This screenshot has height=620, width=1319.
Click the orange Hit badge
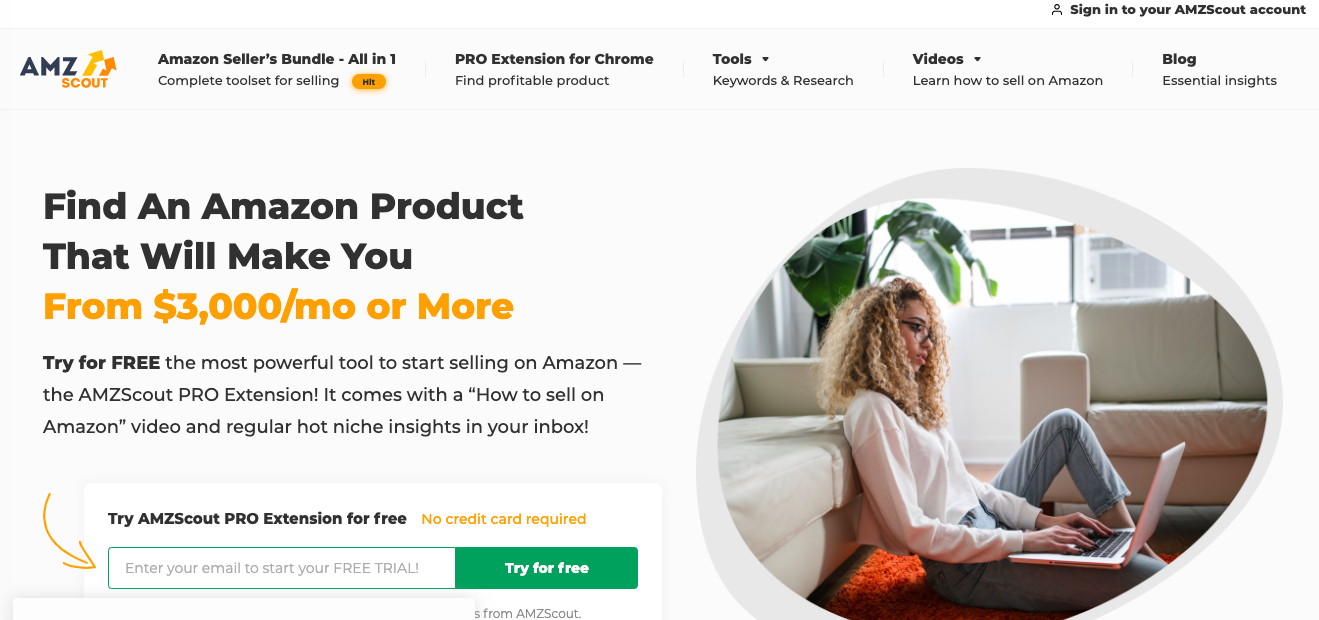(x=369, y=82)
